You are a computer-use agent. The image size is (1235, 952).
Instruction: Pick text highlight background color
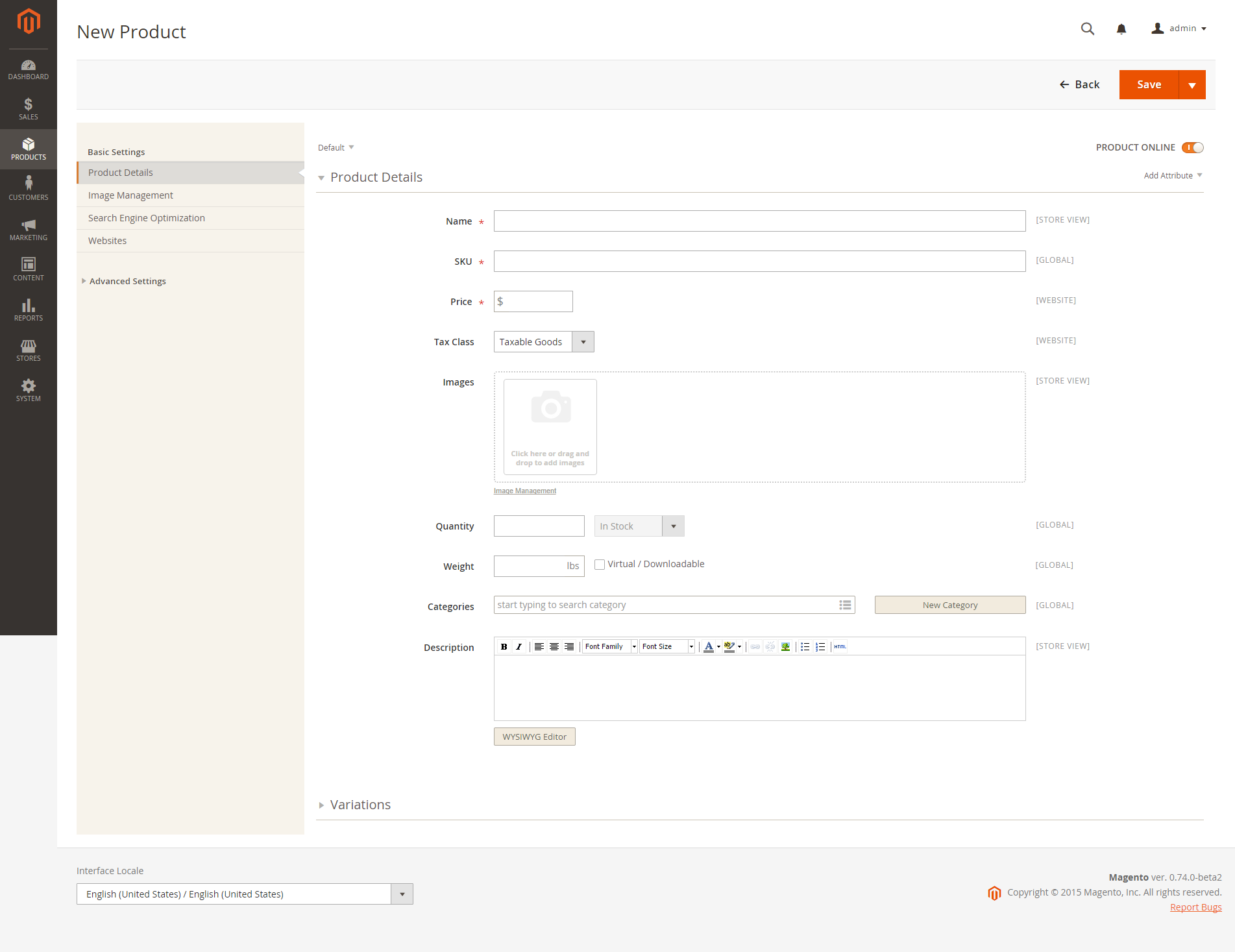[x=729, y=646]
